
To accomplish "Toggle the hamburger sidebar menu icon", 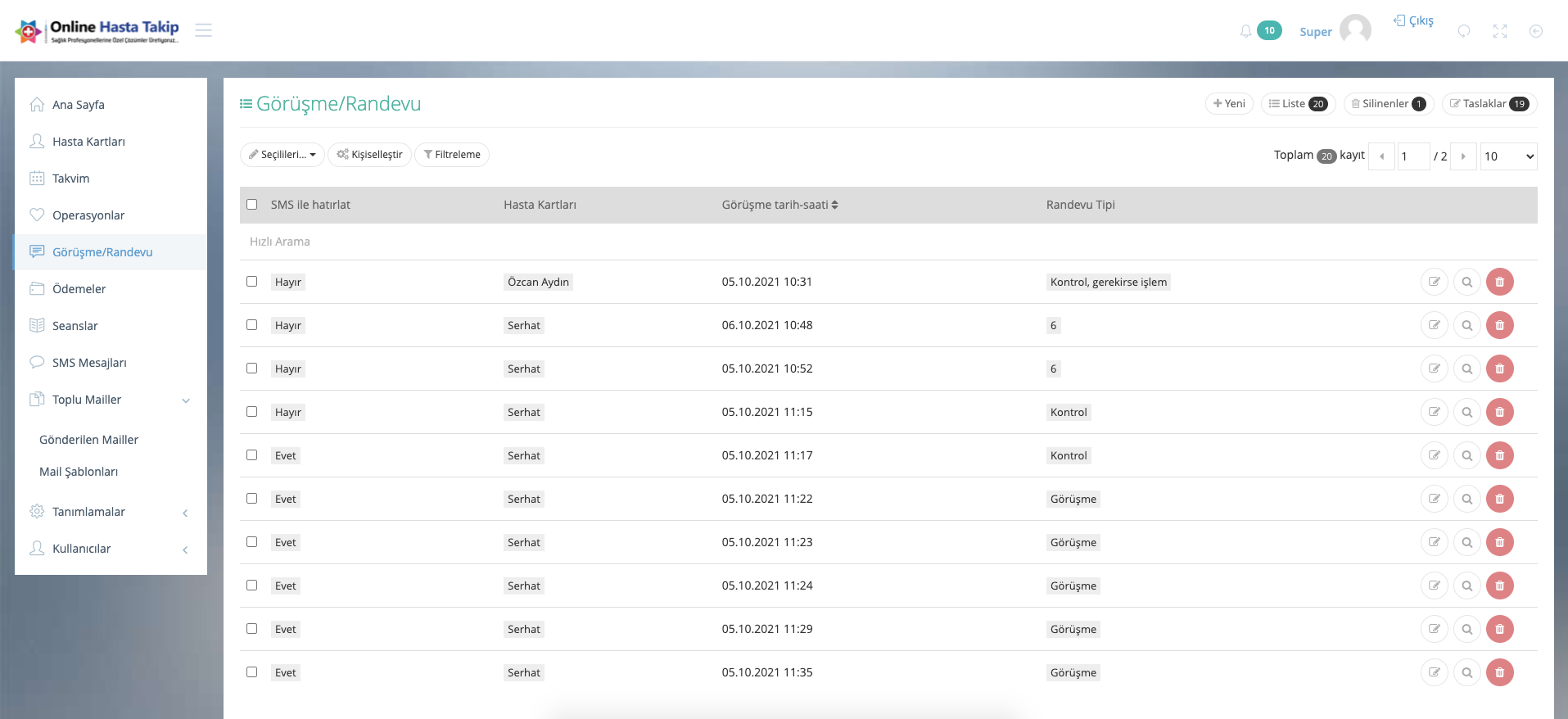I will tap(204, 30).
